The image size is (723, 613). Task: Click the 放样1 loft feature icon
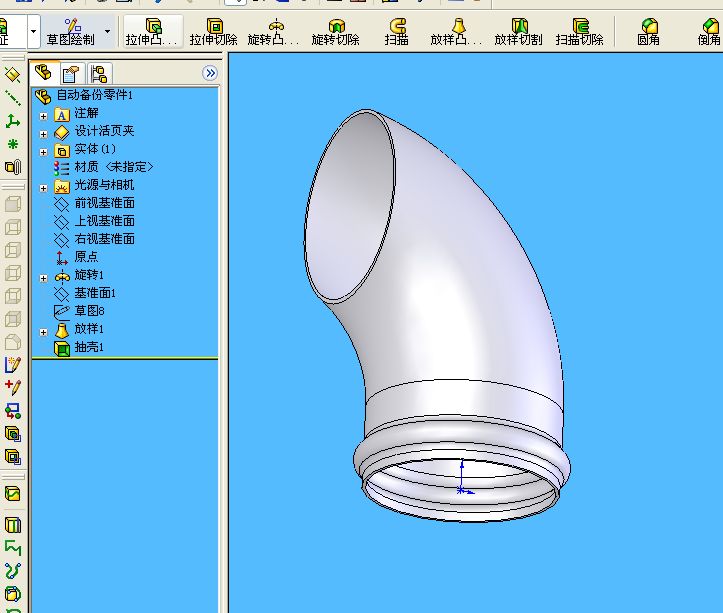(62, 330)
